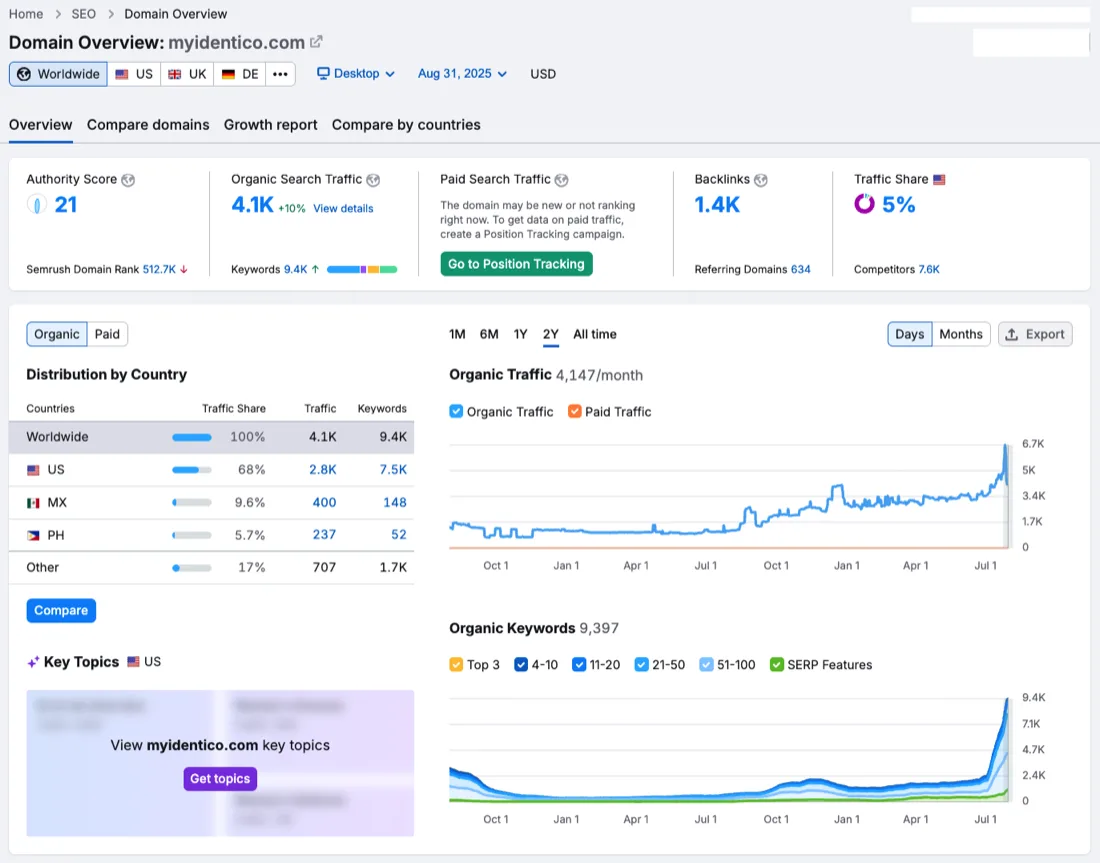Click the Desktop monitor icon
Screen dimensions: 1100x863
pyautogui.click(x=323, y=73)
